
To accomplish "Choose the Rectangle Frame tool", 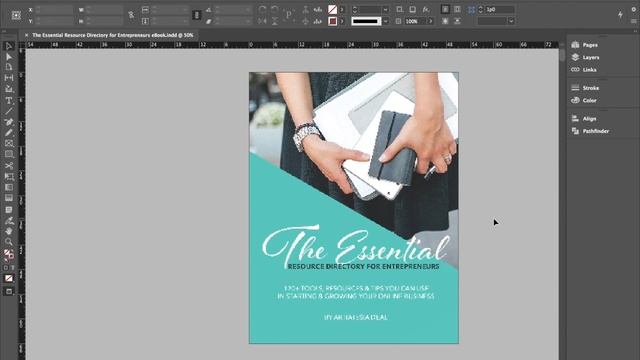I will point(9,143).
